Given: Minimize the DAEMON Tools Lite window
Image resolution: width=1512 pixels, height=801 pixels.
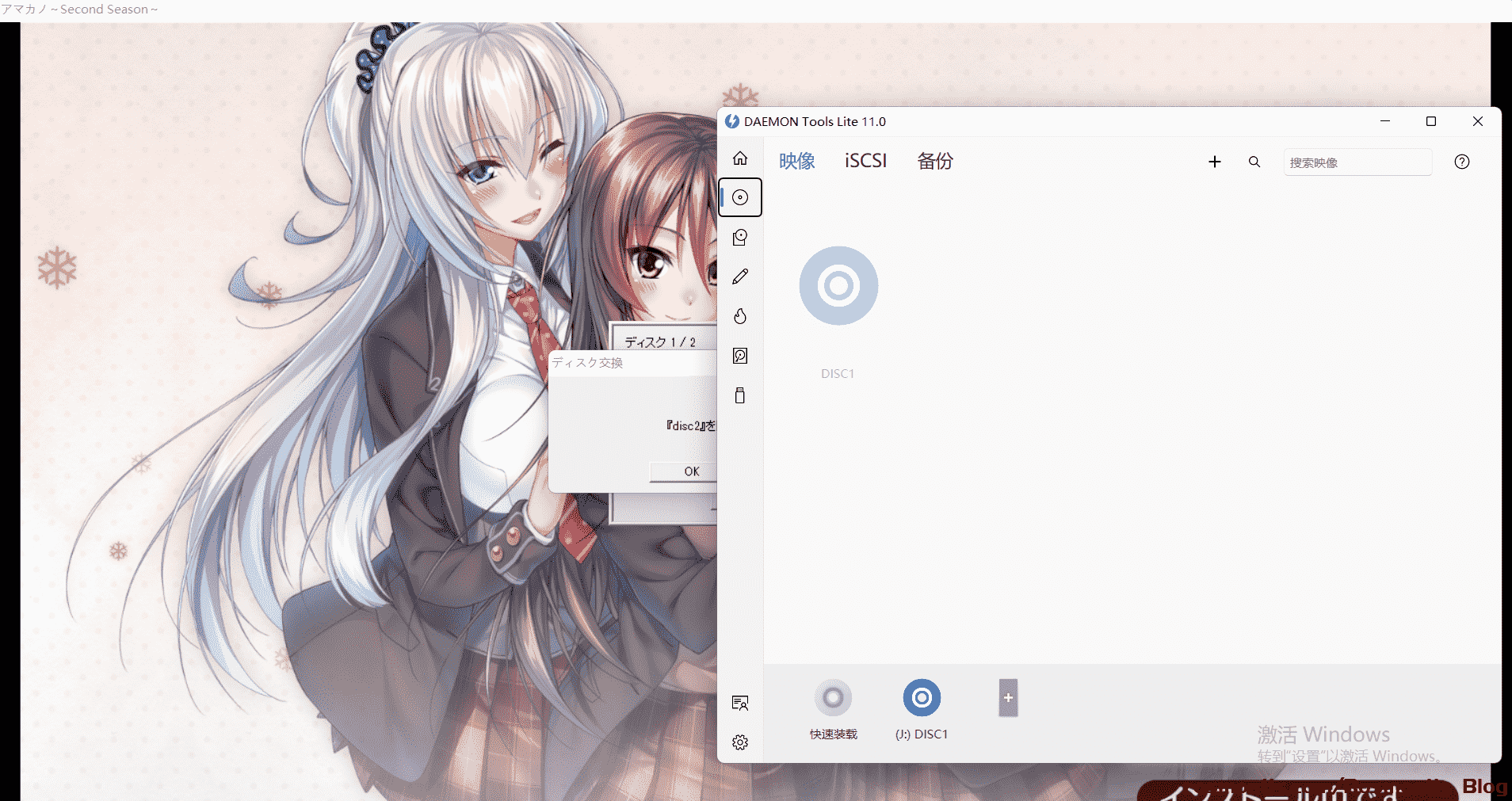Looking at the screenshot, I should [x=1385, y=121].
